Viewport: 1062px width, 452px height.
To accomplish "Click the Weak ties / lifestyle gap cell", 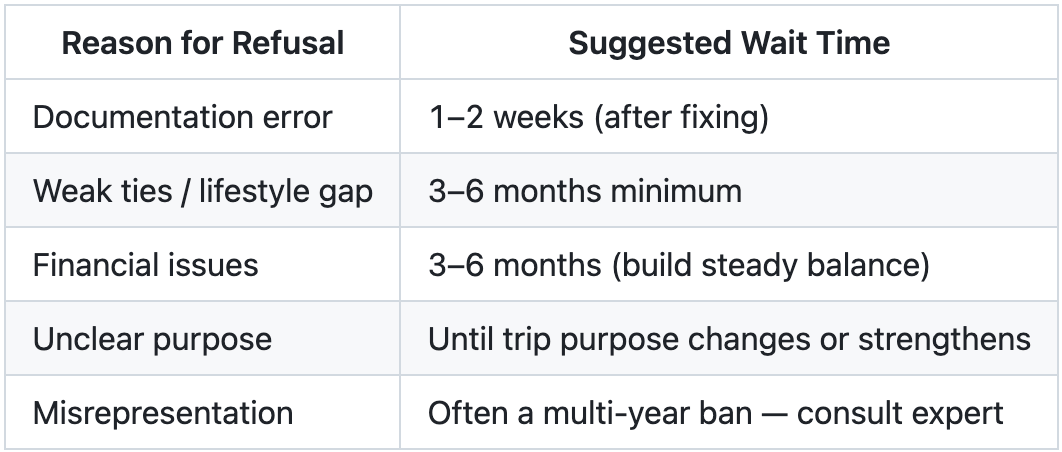I will pyautogui.click(x=203, y=190).
